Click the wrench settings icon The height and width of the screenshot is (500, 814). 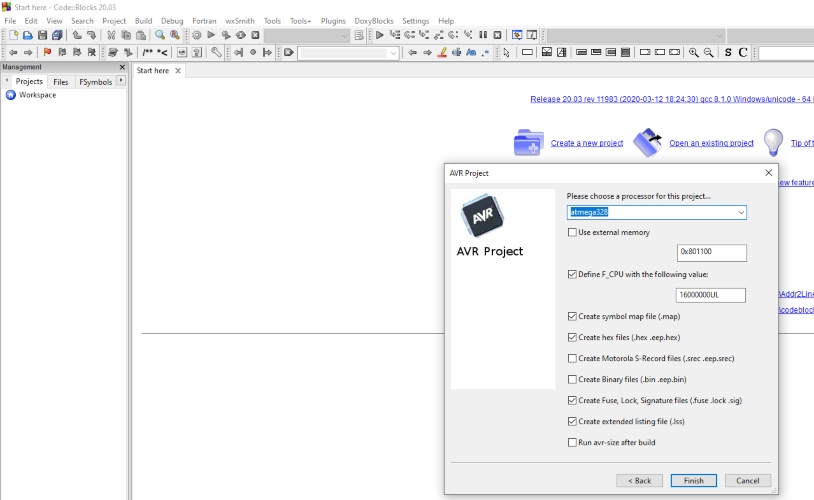point(216,52)
